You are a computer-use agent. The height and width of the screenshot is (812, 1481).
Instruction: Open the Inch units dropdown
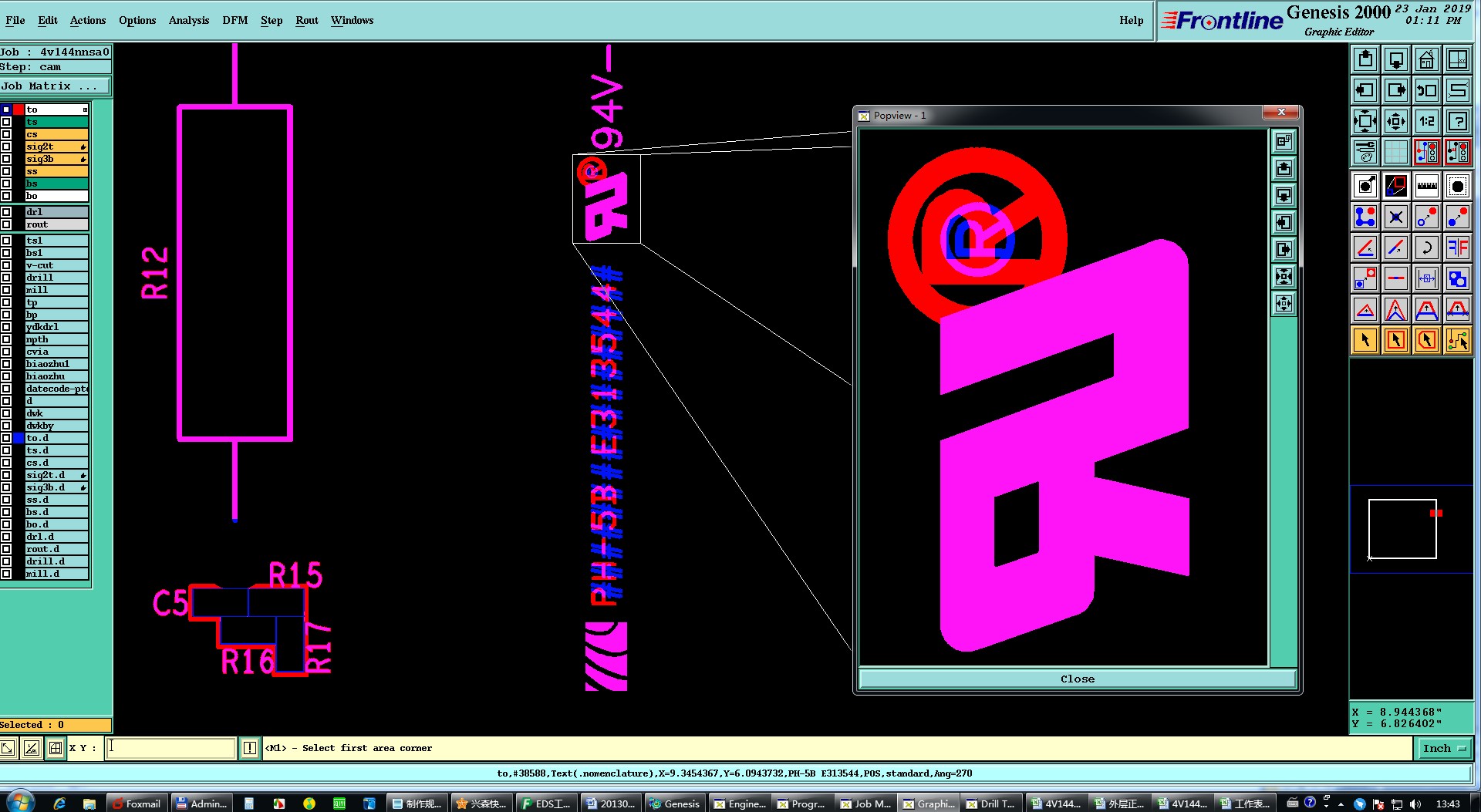pos(1444,748)
